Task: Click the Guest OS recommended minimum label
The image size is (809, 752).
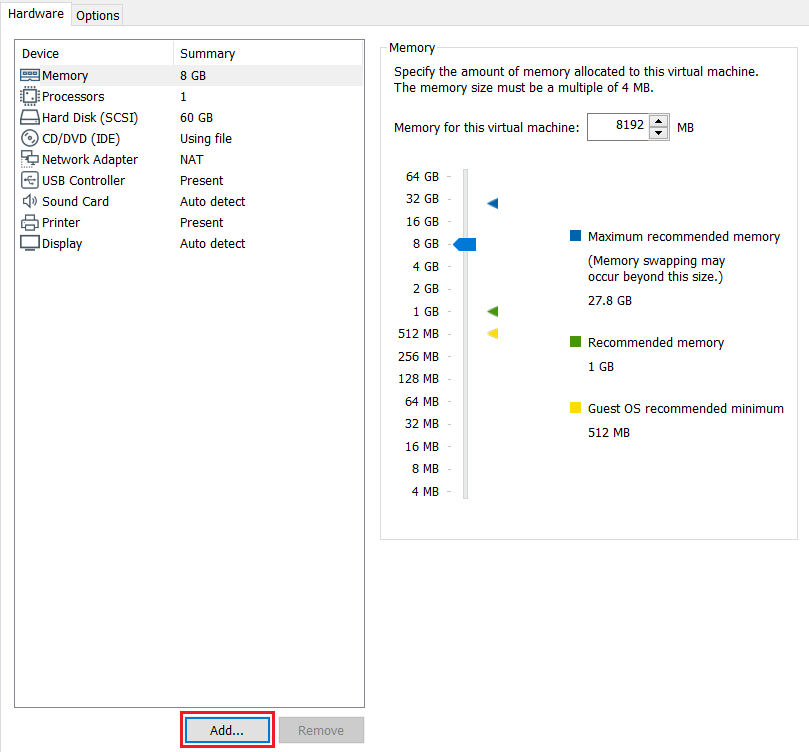Action: pos(686,408)
